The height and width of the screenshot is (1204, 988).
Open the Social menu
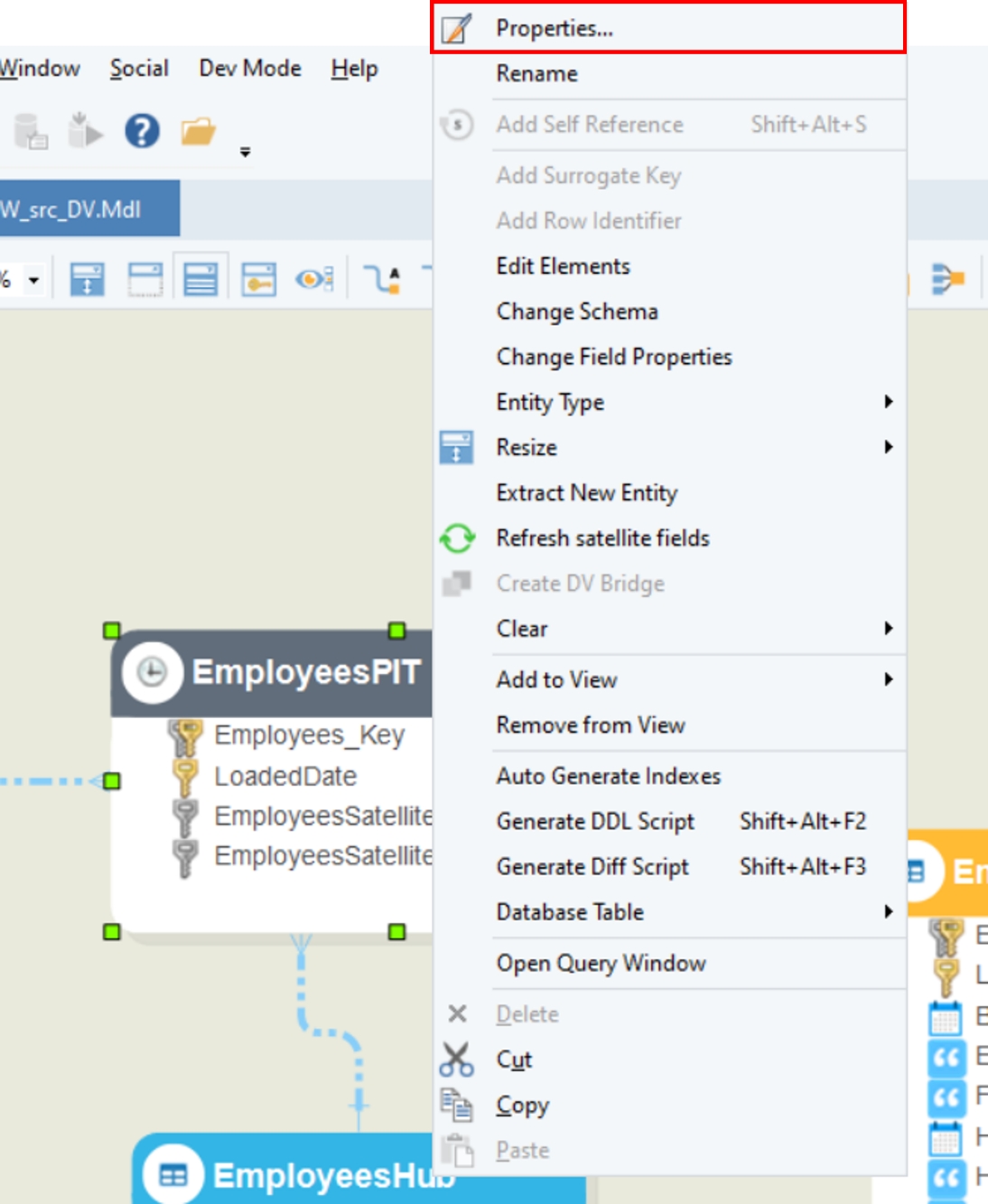pos(139,69)
